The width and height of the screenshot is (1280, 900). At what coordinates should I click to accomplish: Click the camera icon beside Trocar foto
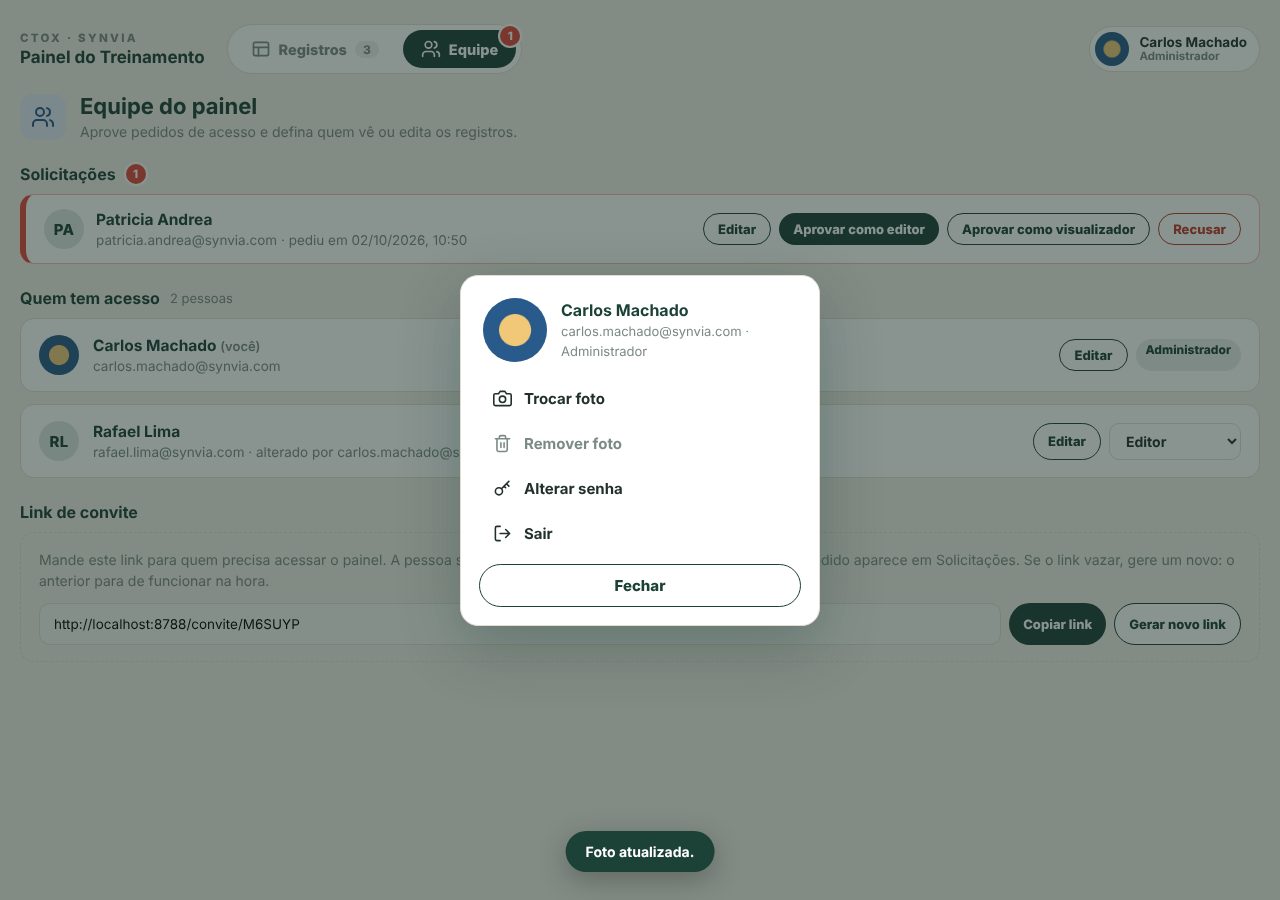tap(502, 399)
